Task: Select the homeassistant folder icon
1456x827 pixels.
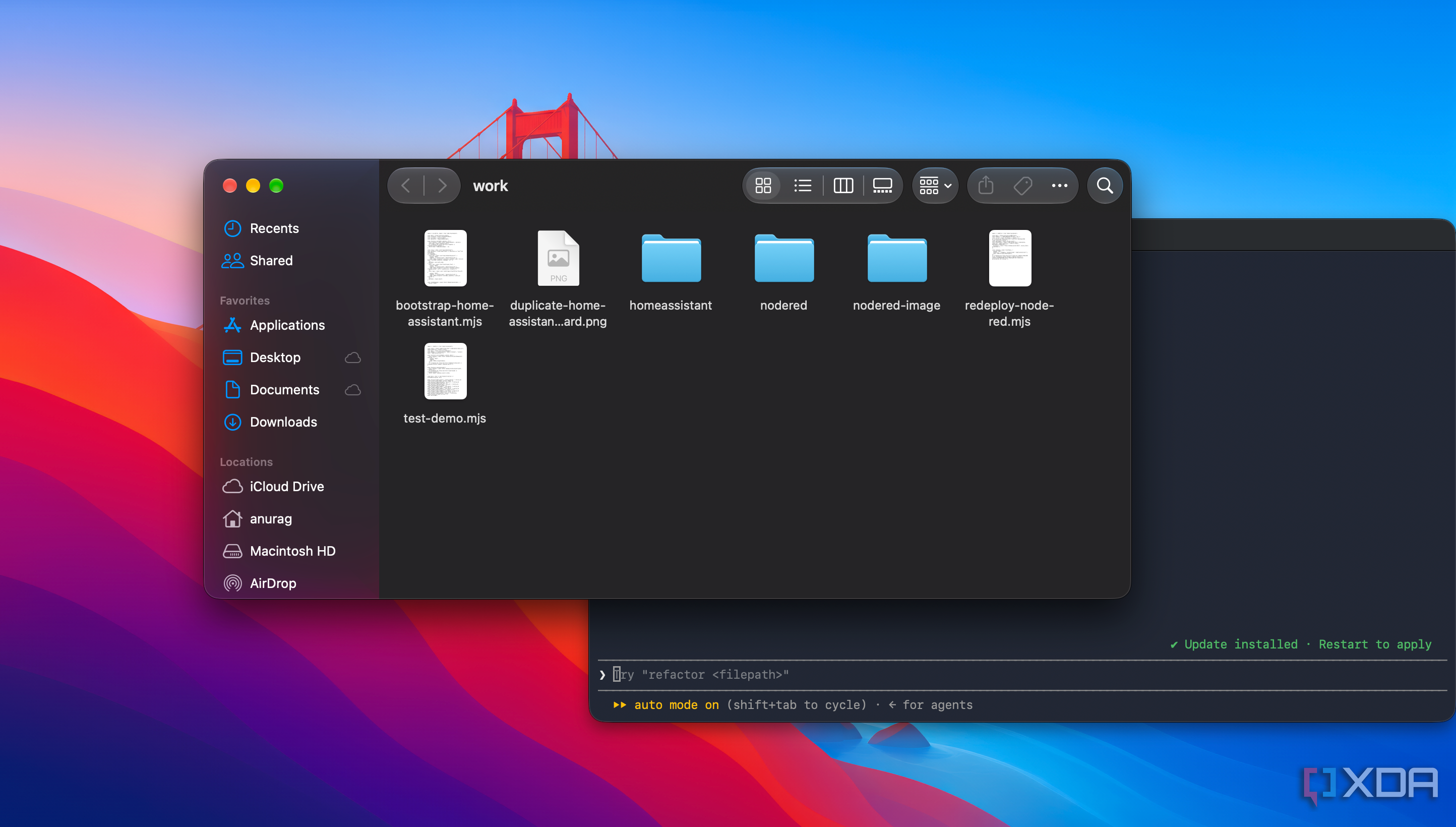Action: click(671, 258)
